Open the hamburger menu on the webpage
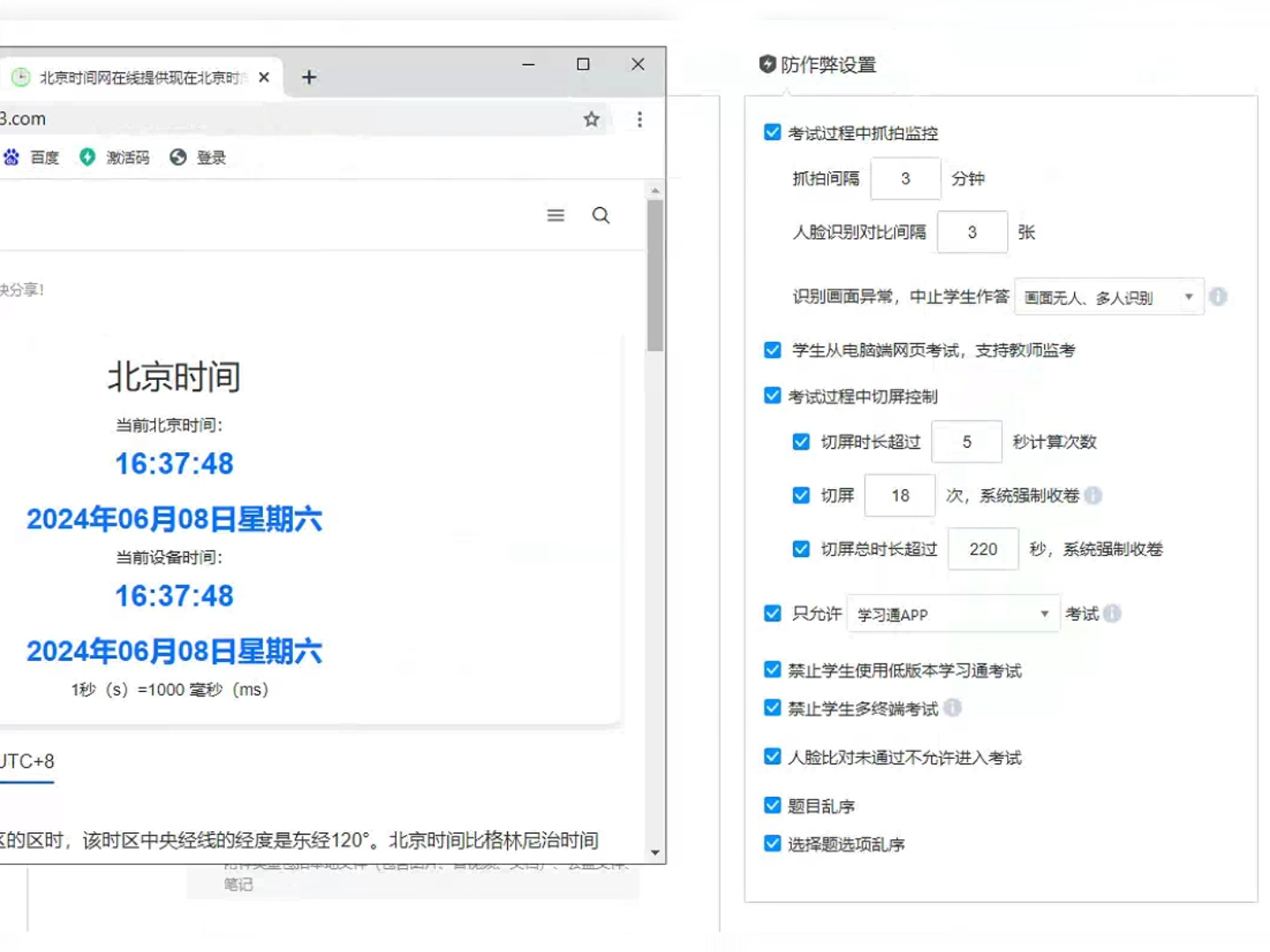The image size is (1270, 952). (x=556, y=215)
